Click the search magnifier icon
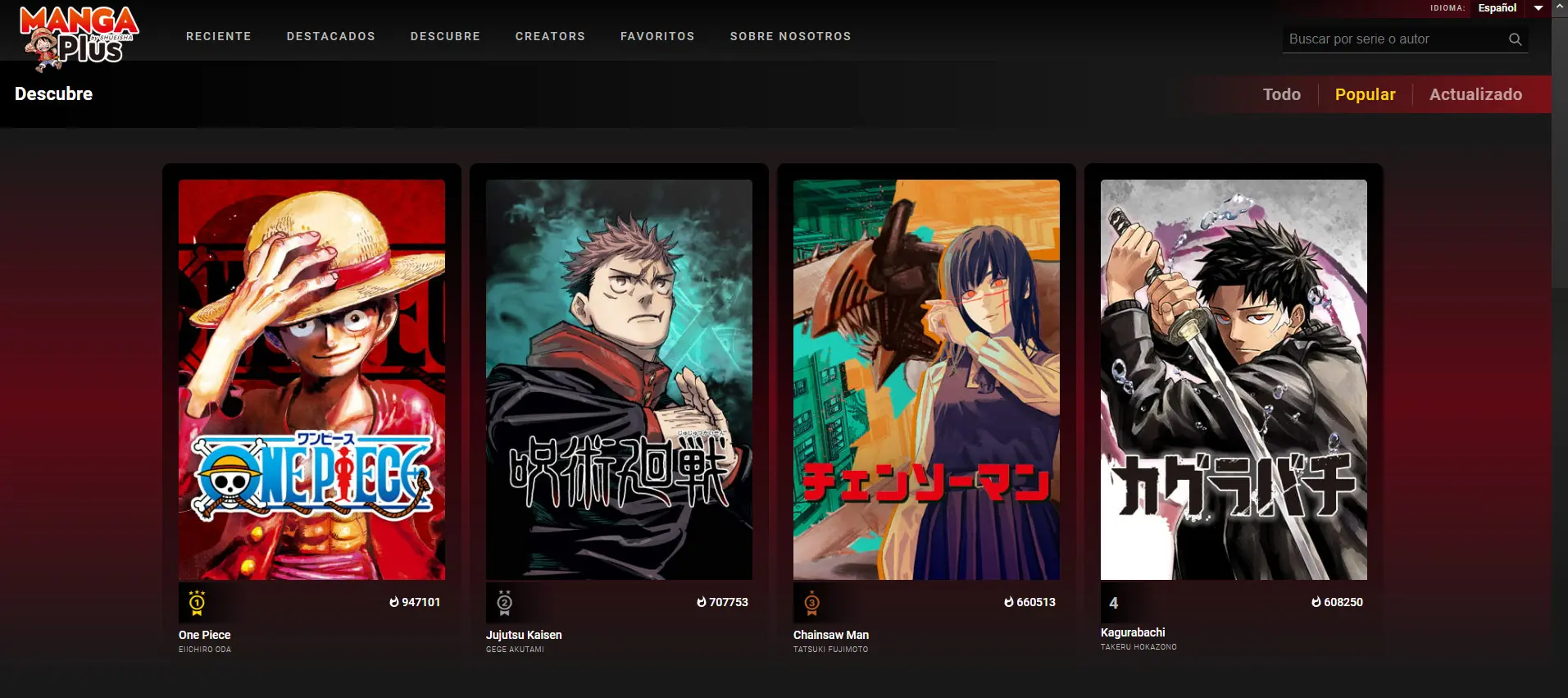Image resolution: width=1568 pixels, height=698 pixels. coord(1515,39)
